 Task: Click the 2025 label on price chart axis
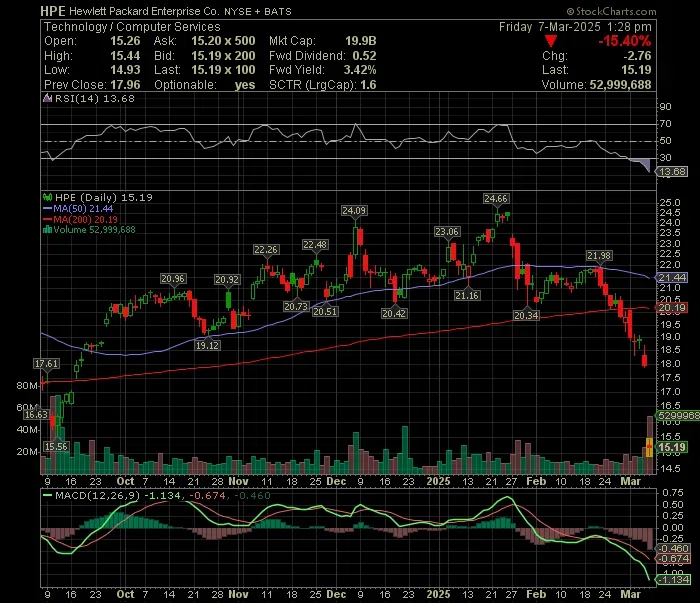[x=438, y=482]
